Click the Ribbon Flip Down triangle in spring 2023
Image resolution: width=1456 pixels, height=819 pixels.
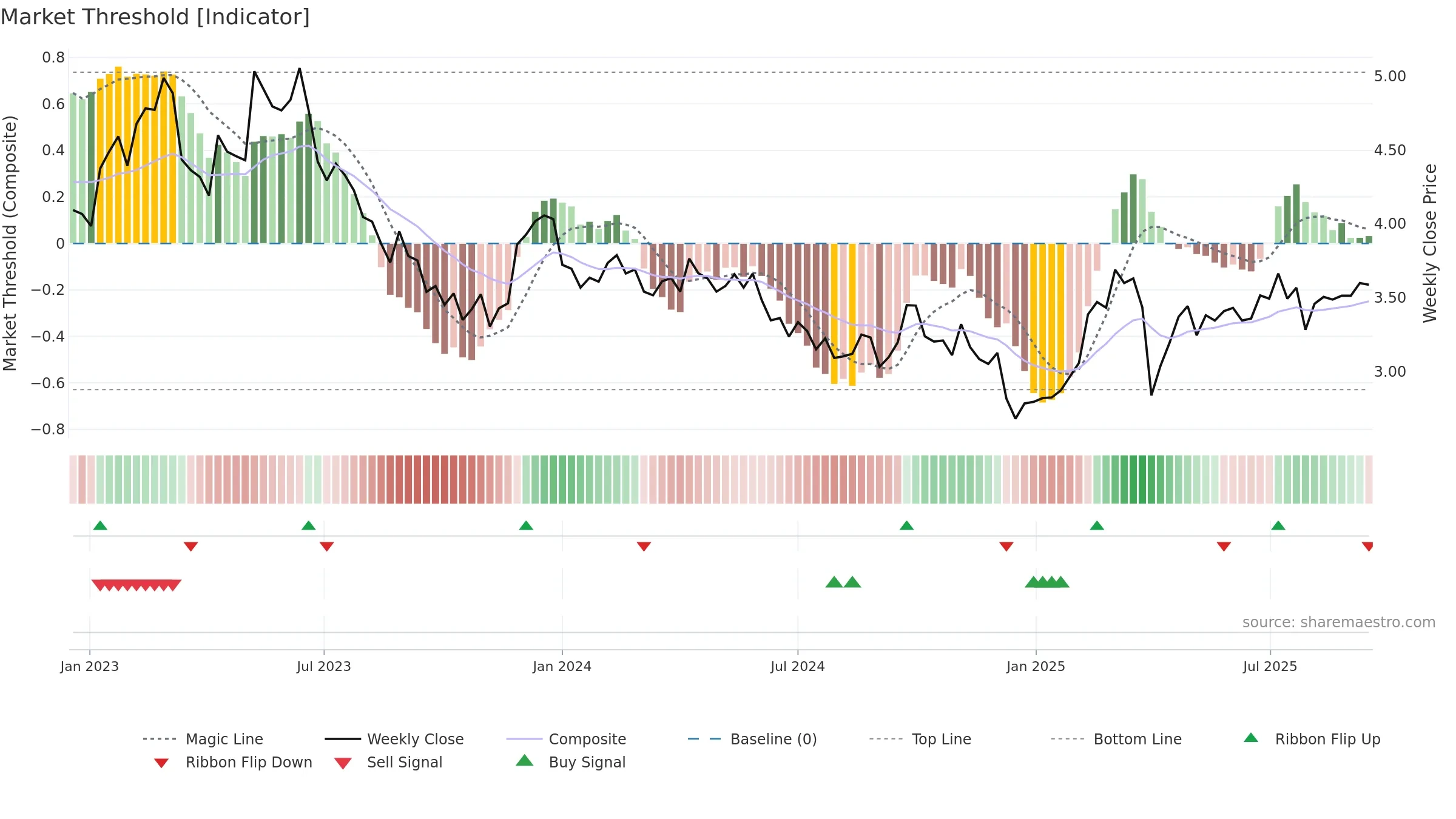[190, 547]
